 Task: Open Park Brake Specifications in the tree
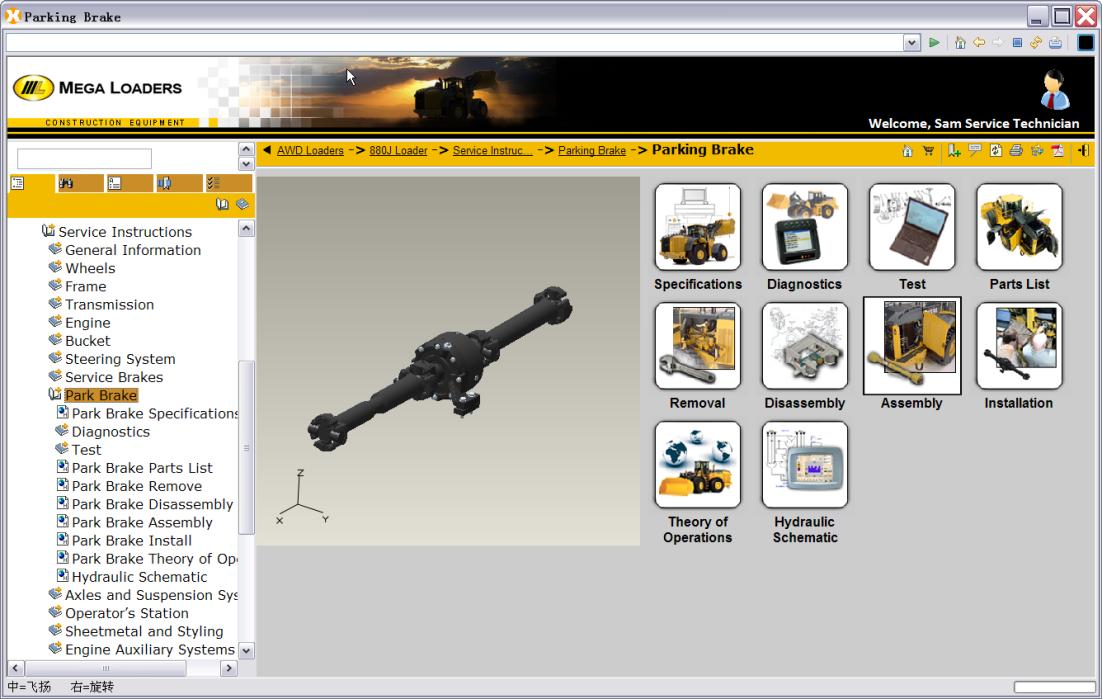click(x=155, y=413)
